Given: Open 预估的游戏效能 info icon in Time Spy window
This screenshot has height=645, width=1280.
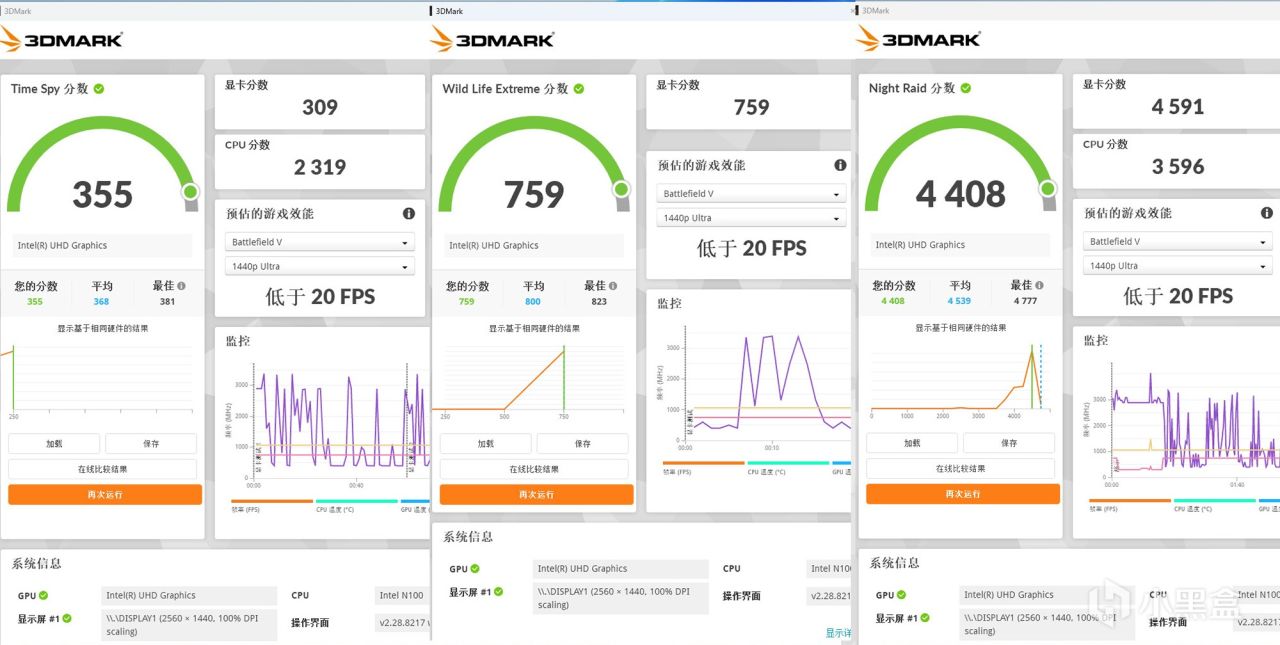Looking at the screenshot, I should pos(409,213).
